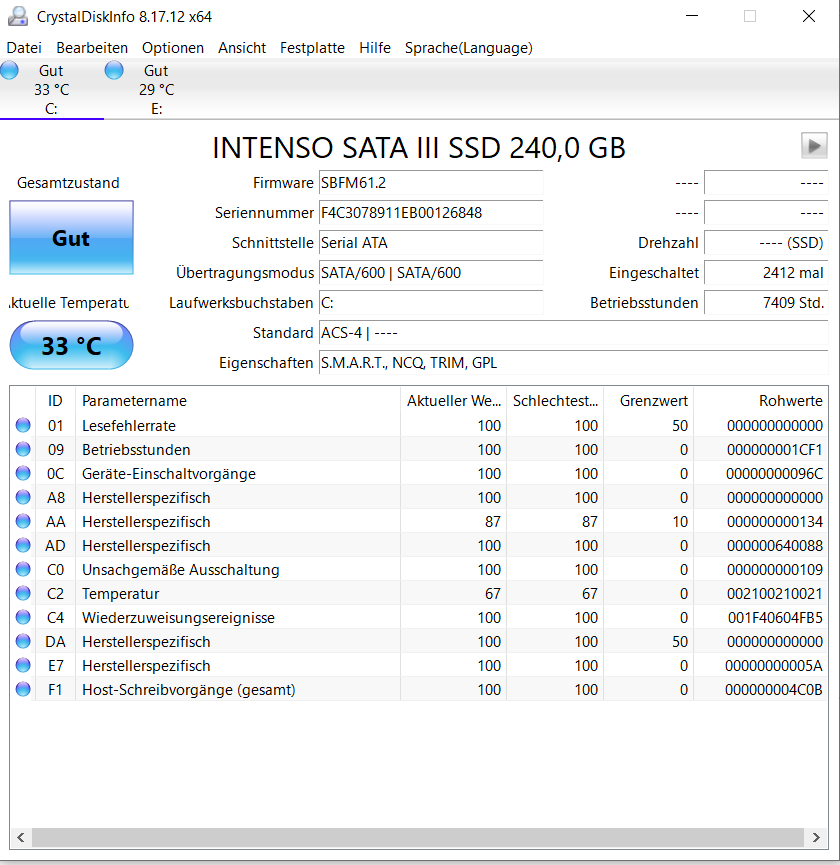
Task: Click the horizontal scrollbar right arrow
Action: 816,837
